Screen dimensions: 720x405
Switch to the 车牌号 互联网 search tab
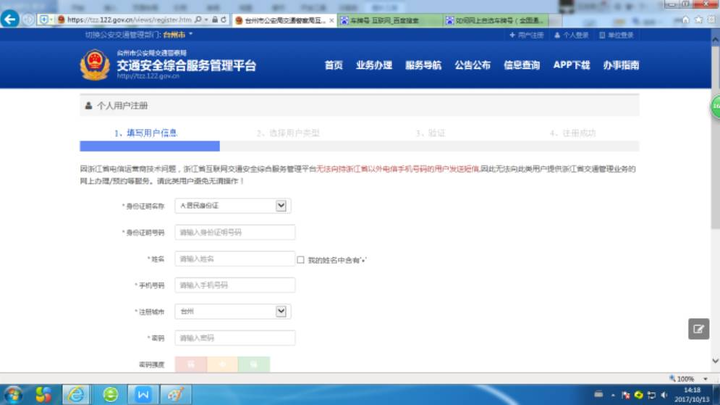(x=389, y=21)
